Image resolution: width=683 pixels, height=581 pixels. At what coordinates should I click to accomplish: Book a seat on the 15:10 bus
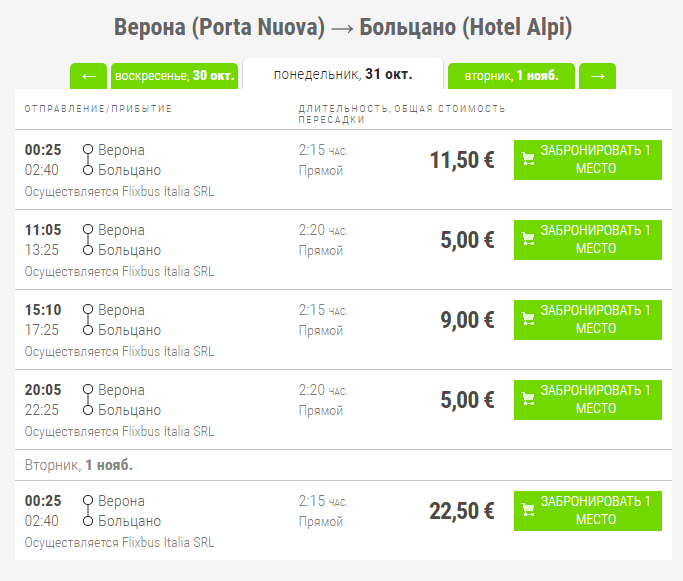pos(588,320)
